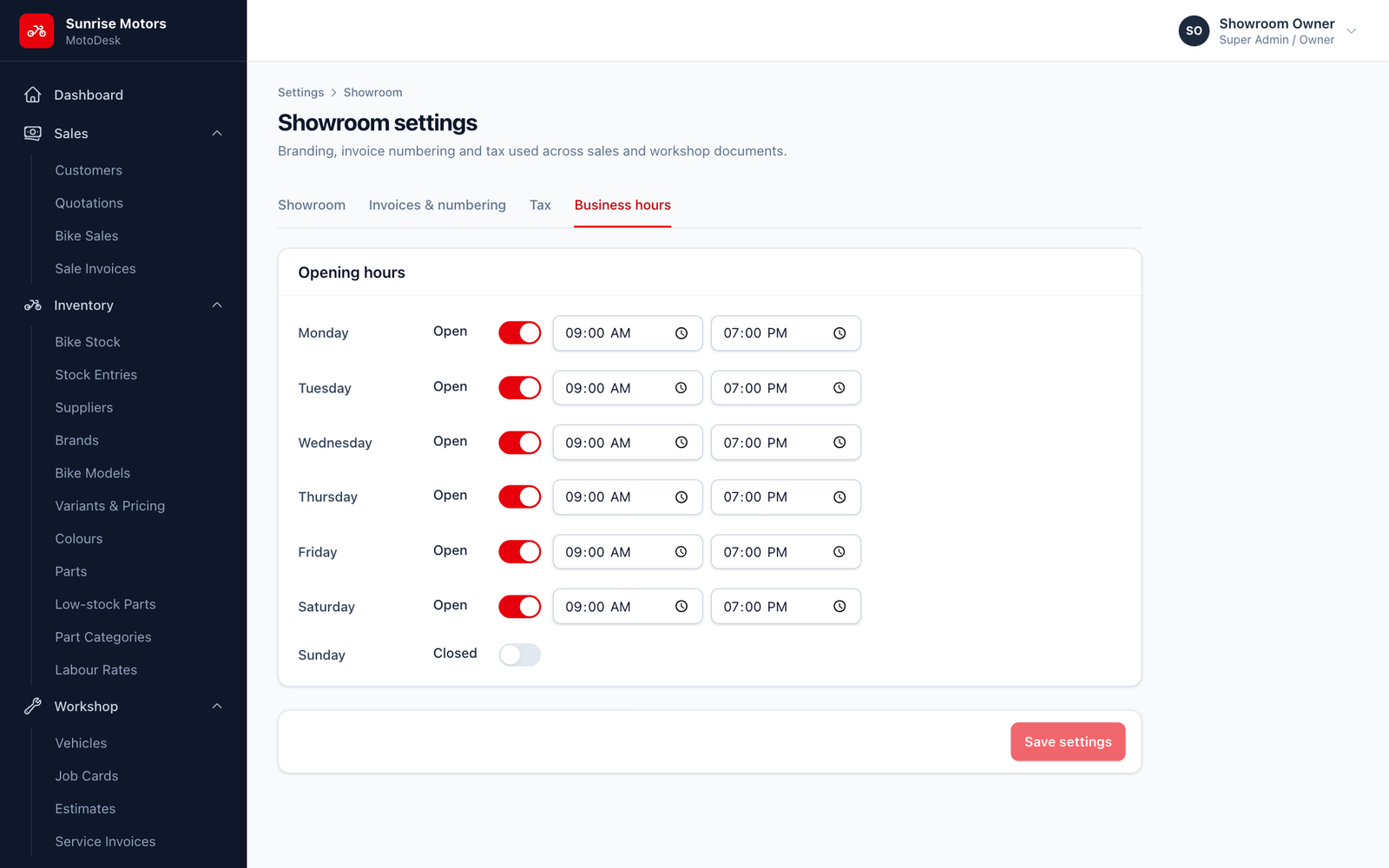Open Tuesday closing time clock picker
The height and width of the screenshot is (868, 1389).
coord(839,388)
